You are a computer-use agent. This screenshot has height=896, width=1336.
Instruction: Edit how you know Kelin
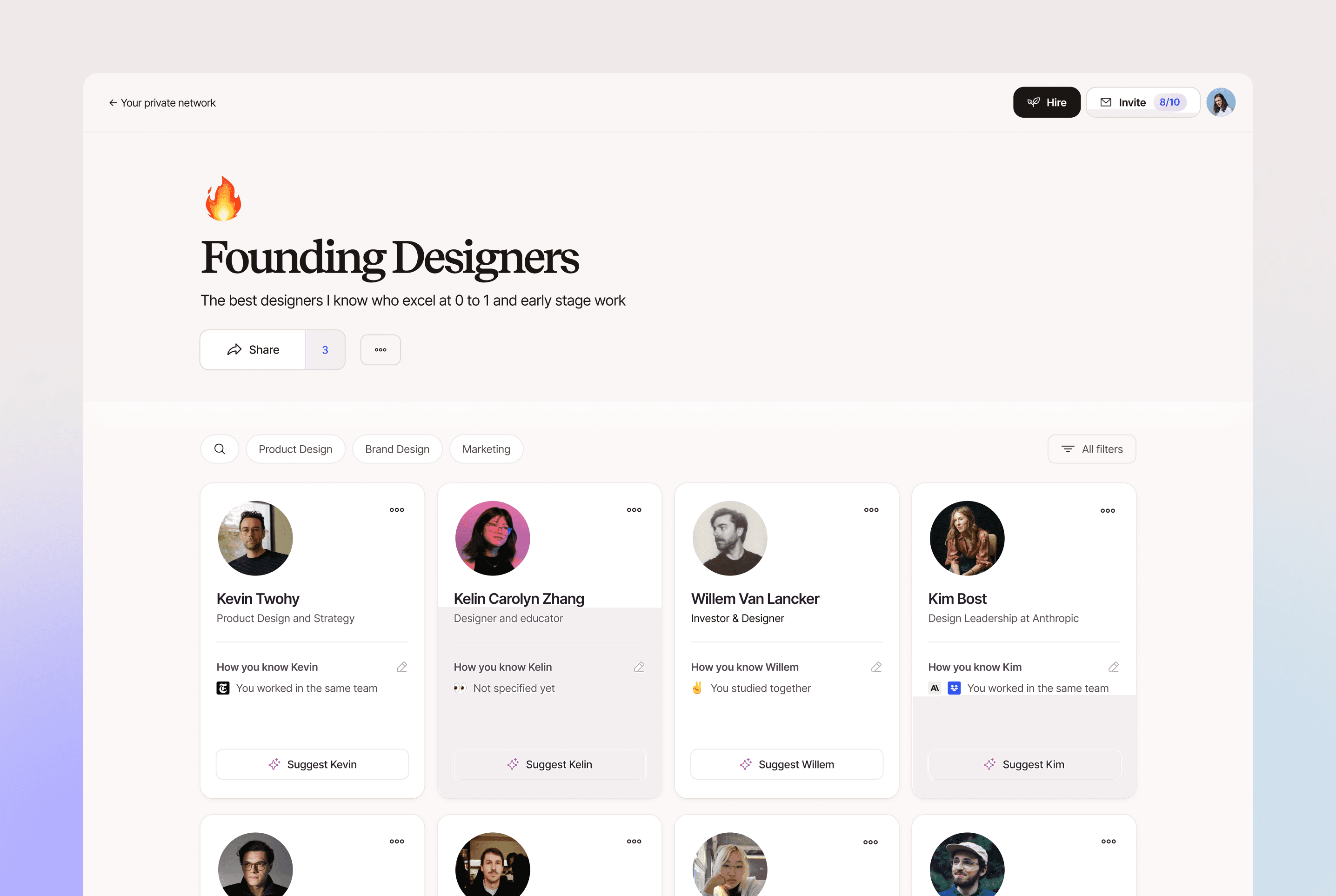(639, 667)
